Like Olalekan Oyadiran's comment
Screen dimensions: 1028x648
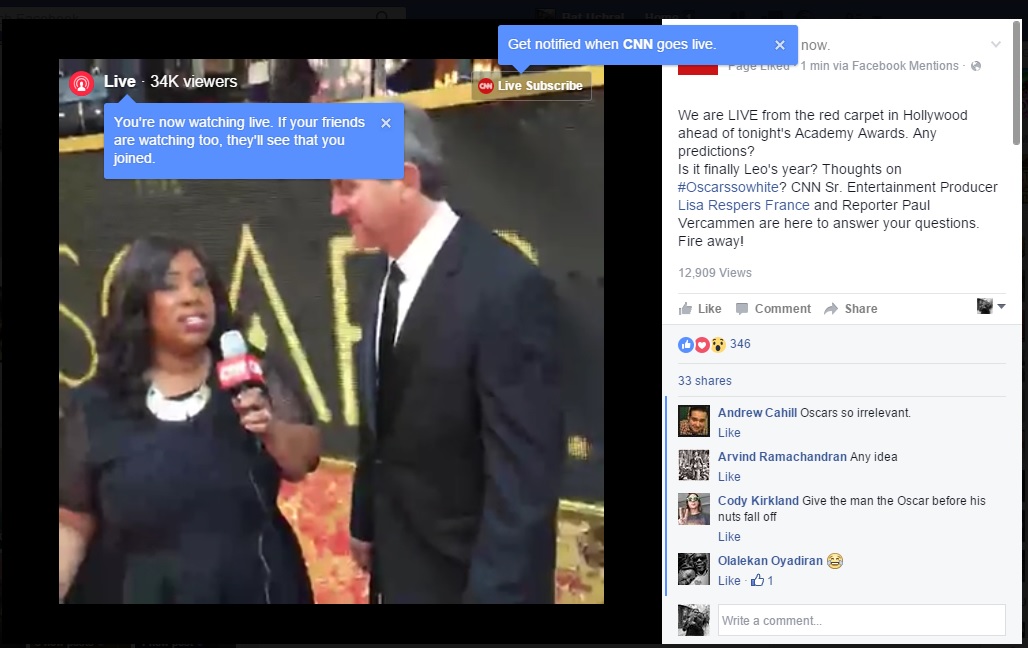coord(729,580)
